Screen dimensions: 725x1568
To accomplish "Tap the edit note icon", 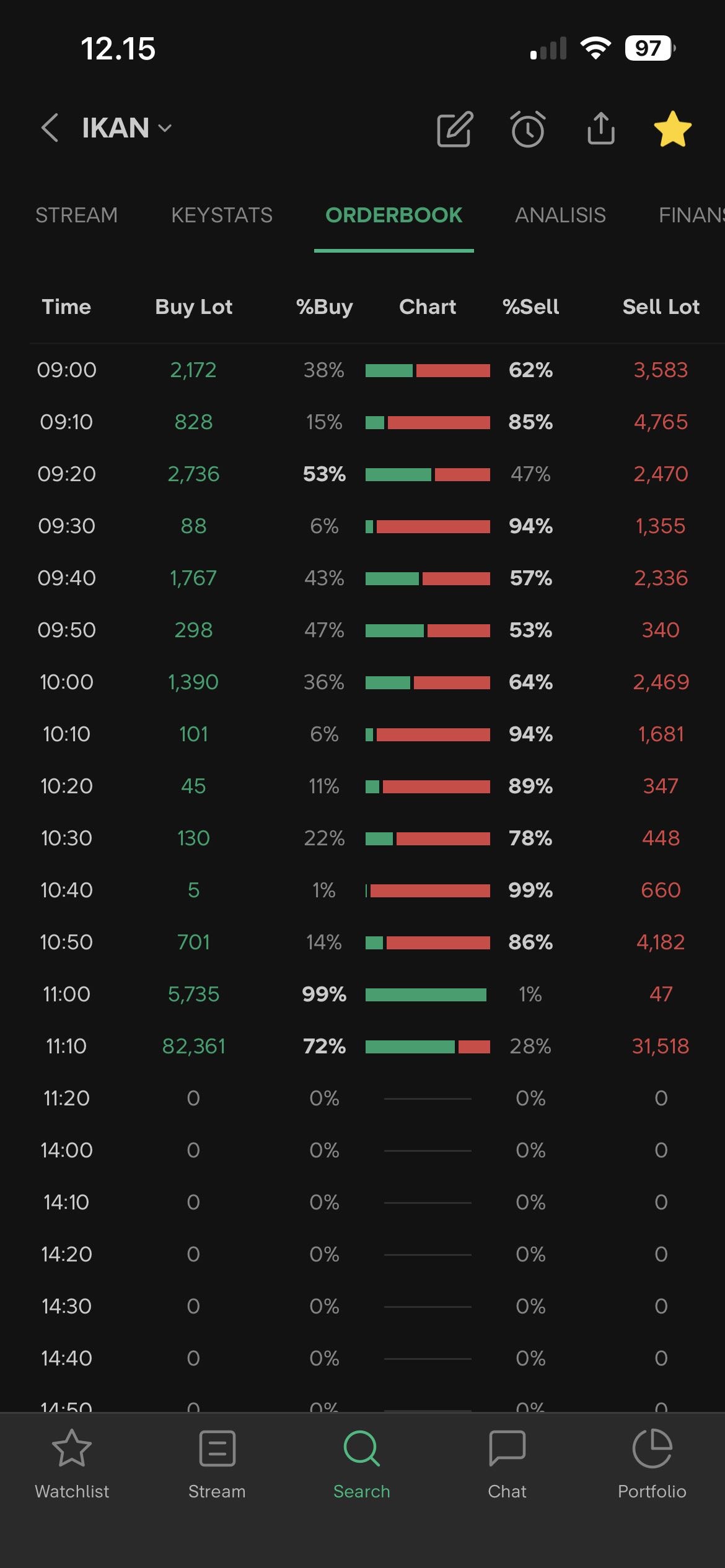I will tap(455, 129).
